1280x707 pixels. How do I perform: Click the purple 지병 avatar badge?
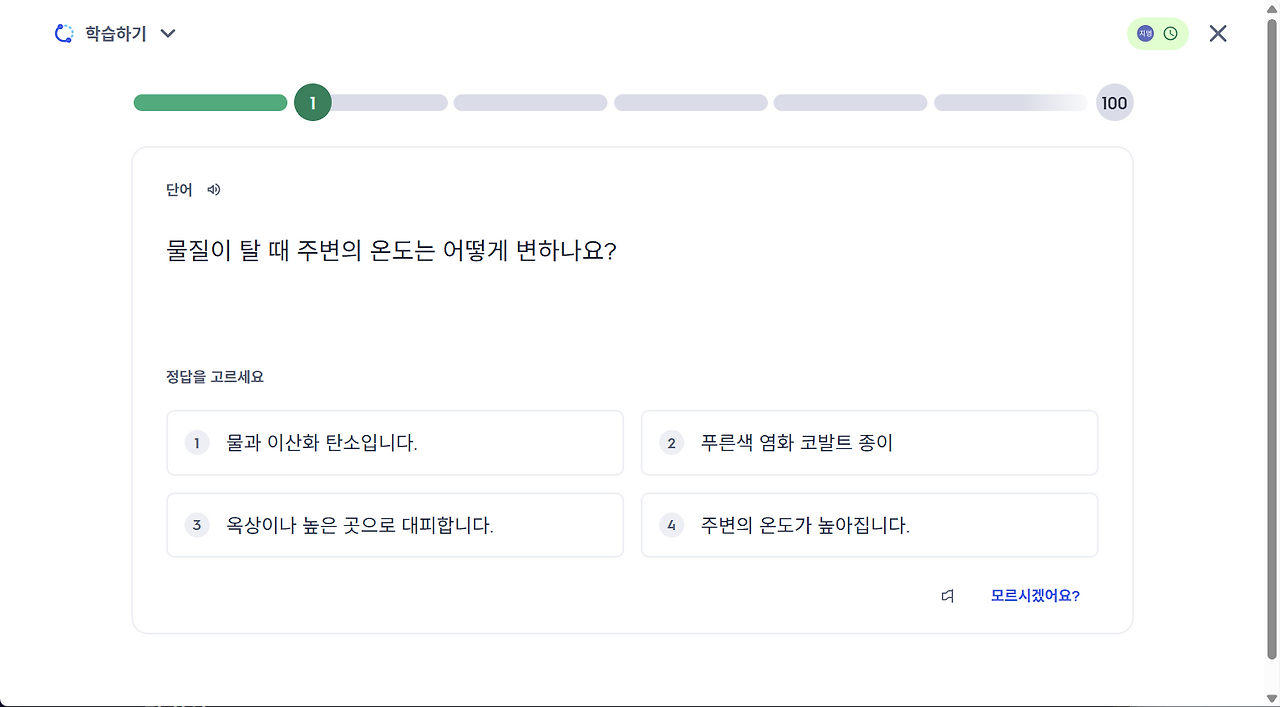(1145, 34)
